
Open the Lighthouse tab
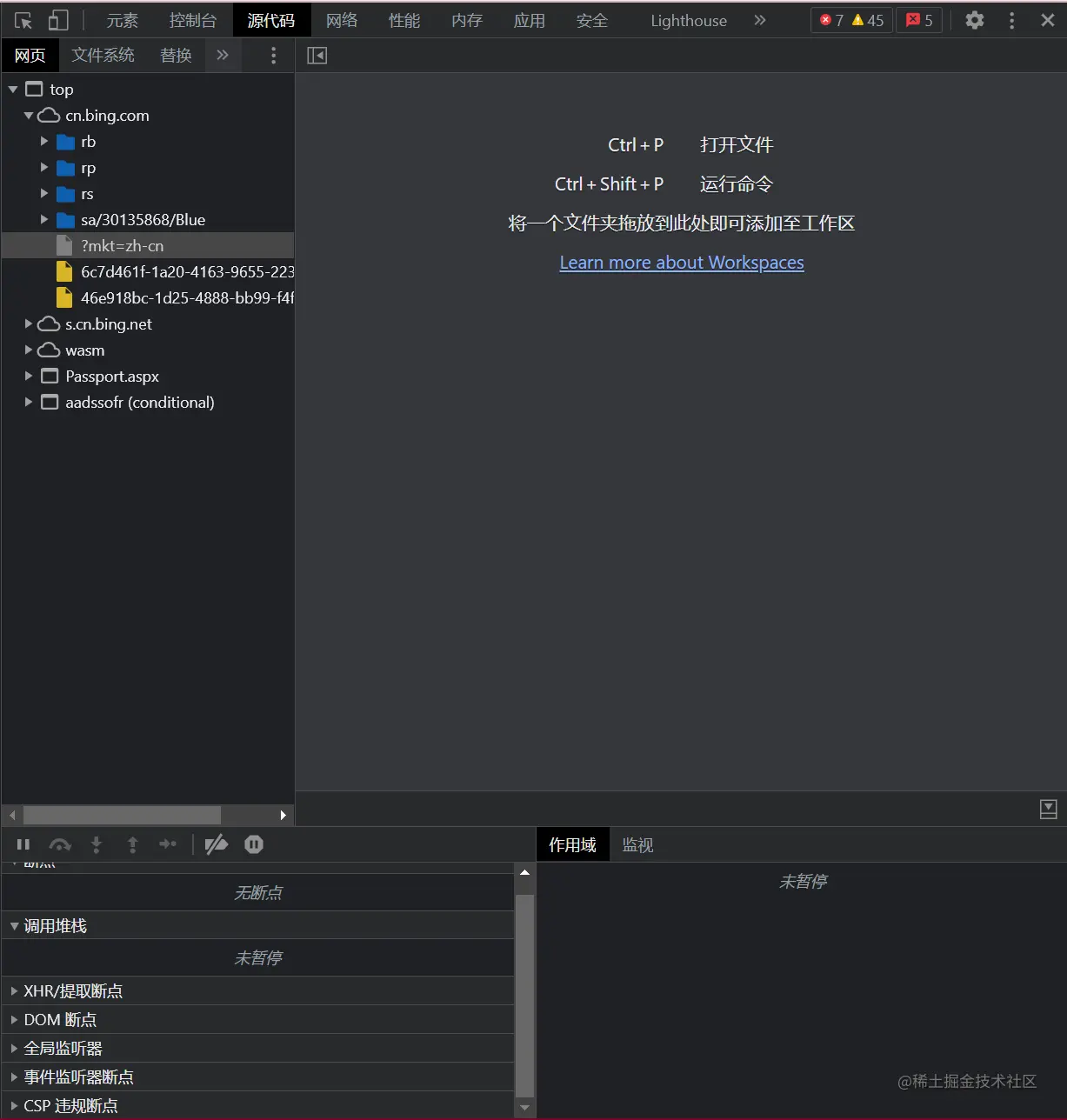689,20
